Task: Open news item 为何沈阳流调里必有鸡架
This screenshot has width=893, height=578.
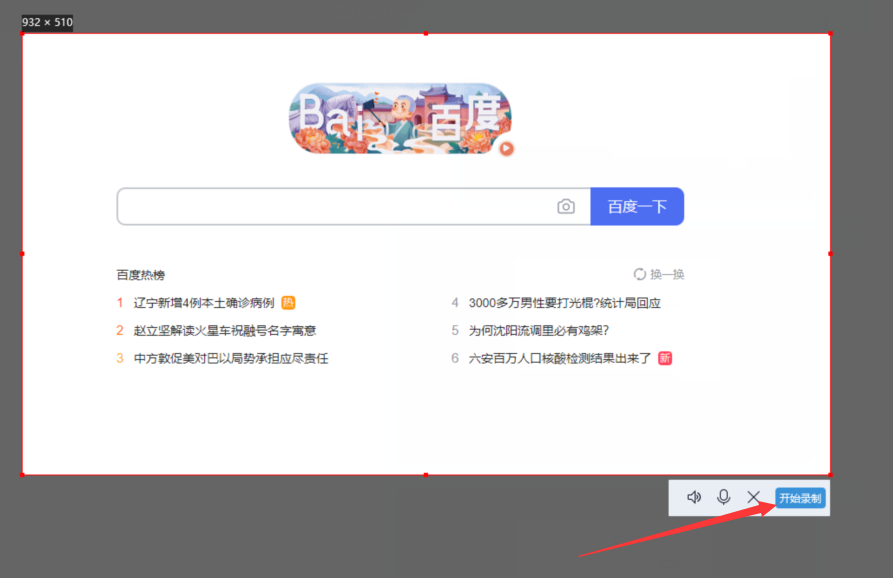Action: 538,330
